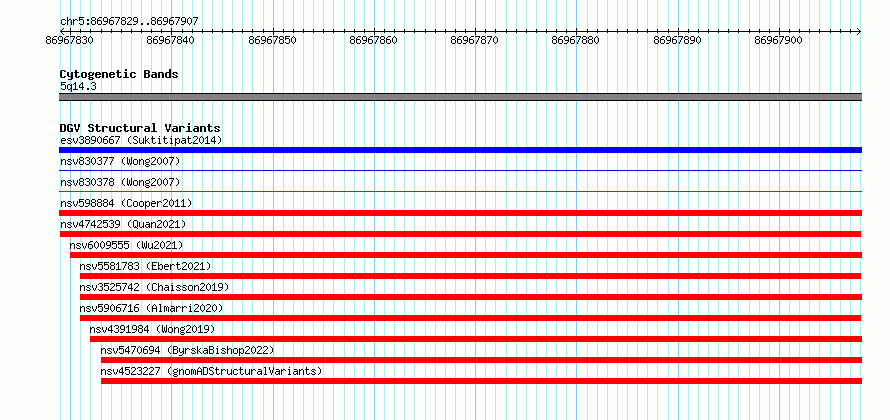Open nsv5581783 (Ebert2021) variant label
This screenshot has width=890, height=420.
pyautogui.click(x=145, y=266)
